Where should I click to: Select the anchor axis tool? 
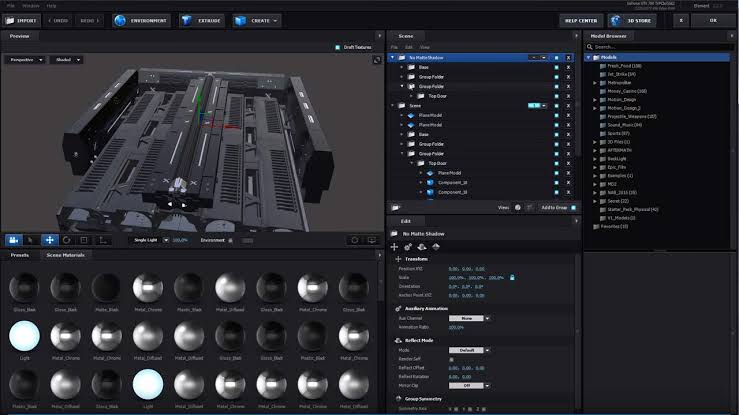pyautogui.click(x=102, y=240)
